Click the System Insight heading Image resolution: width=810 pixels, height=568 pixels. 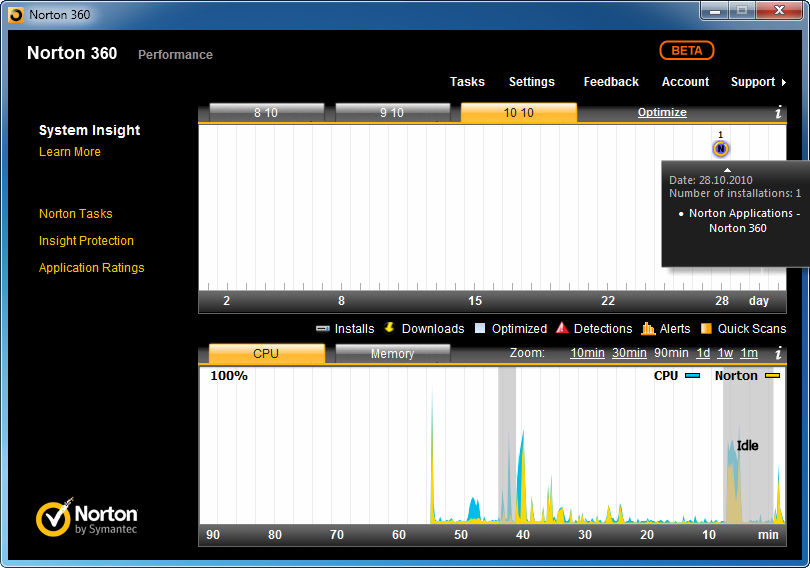click(89, 130)
